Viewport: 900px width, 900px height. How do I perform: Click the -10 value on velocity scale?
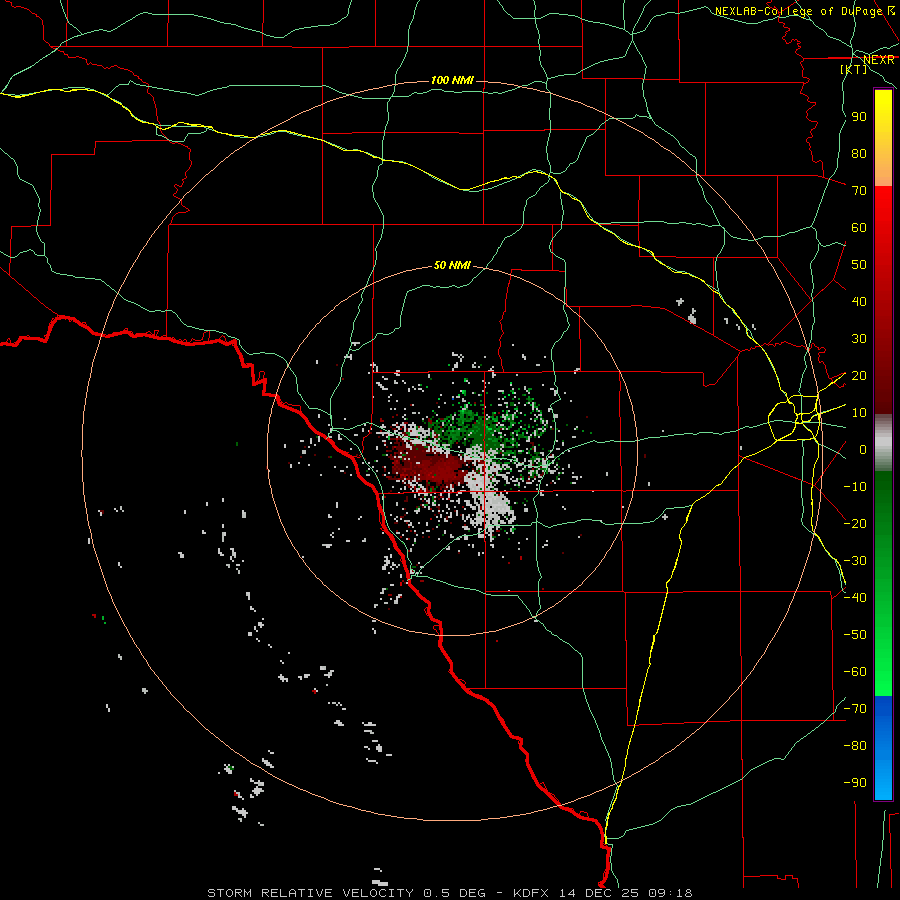point(855,487)
